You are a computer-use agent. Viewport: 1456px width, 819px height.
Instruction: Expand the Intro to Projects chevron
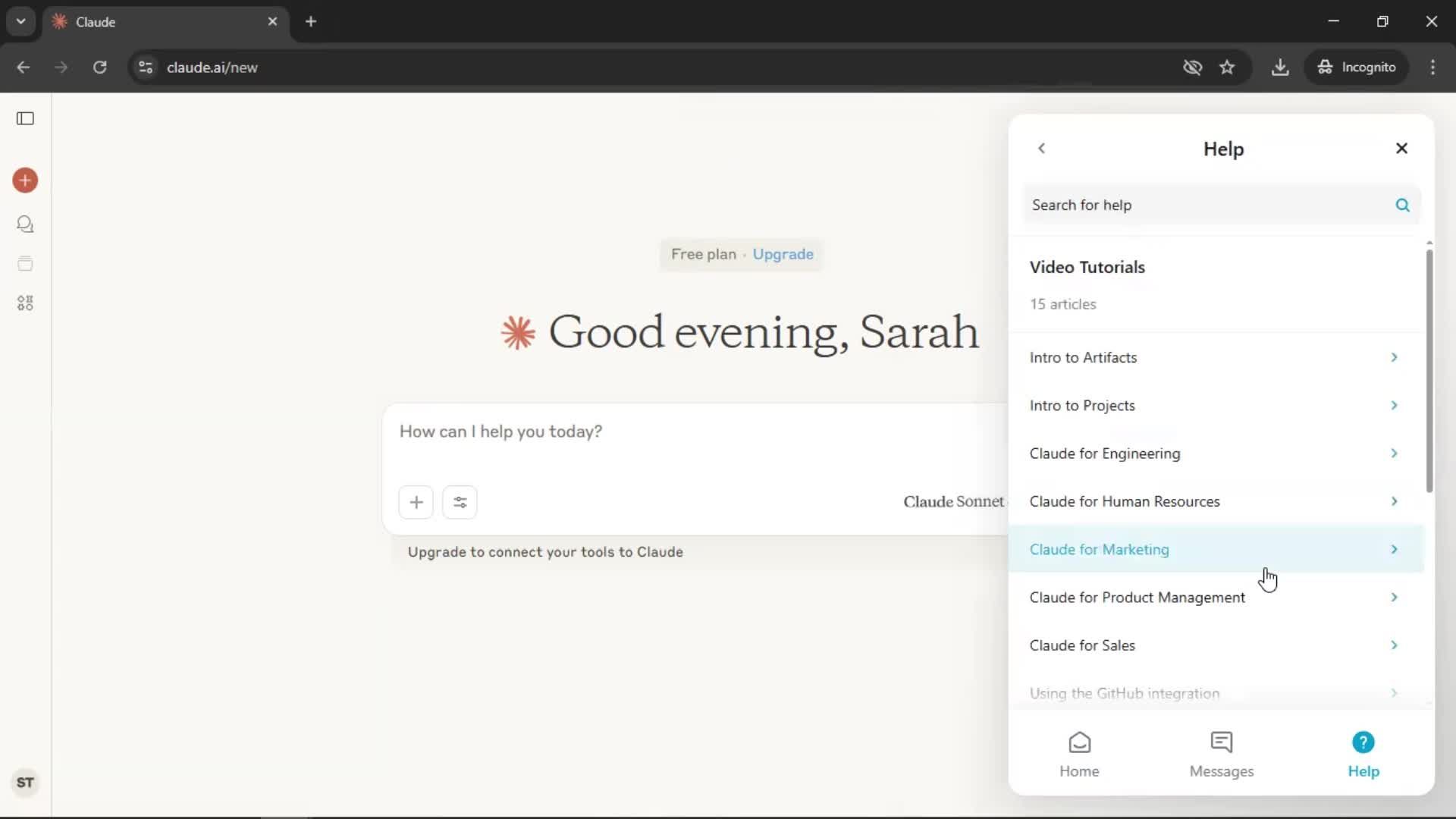coord(1394,405)
